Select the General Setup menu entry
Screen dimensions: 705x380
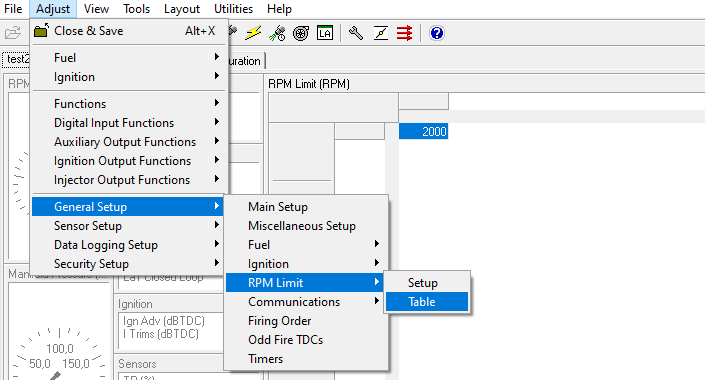[128, 206]
